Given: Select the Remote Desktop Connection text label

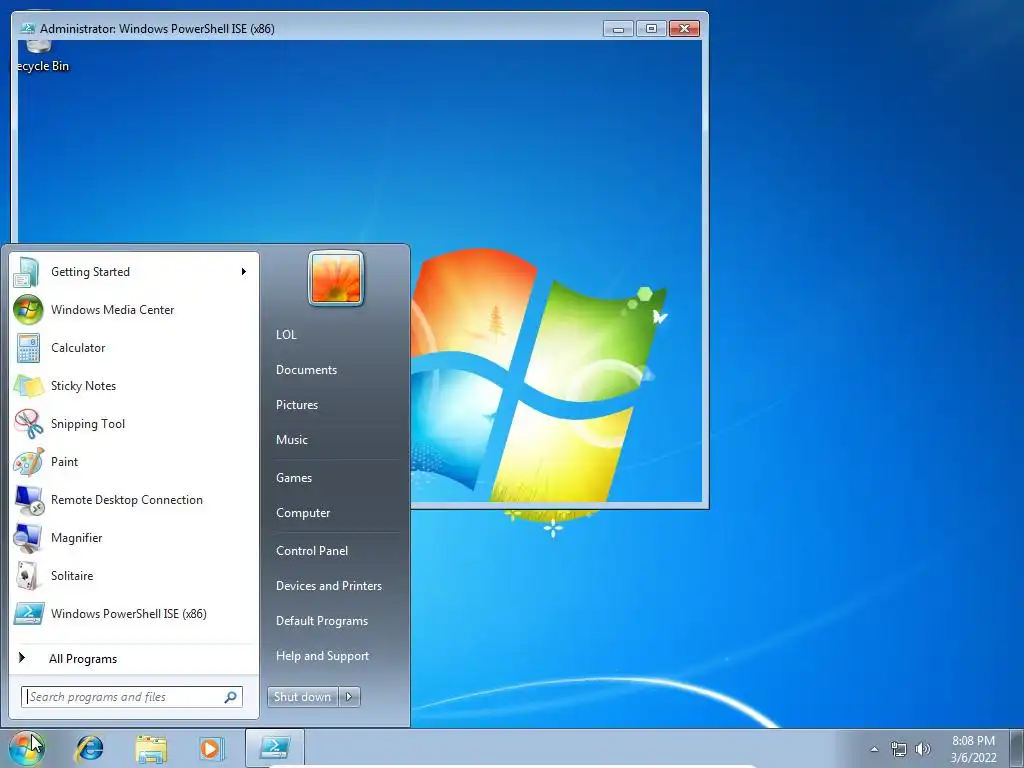Looking at the screenshot, I should [127, 500].
